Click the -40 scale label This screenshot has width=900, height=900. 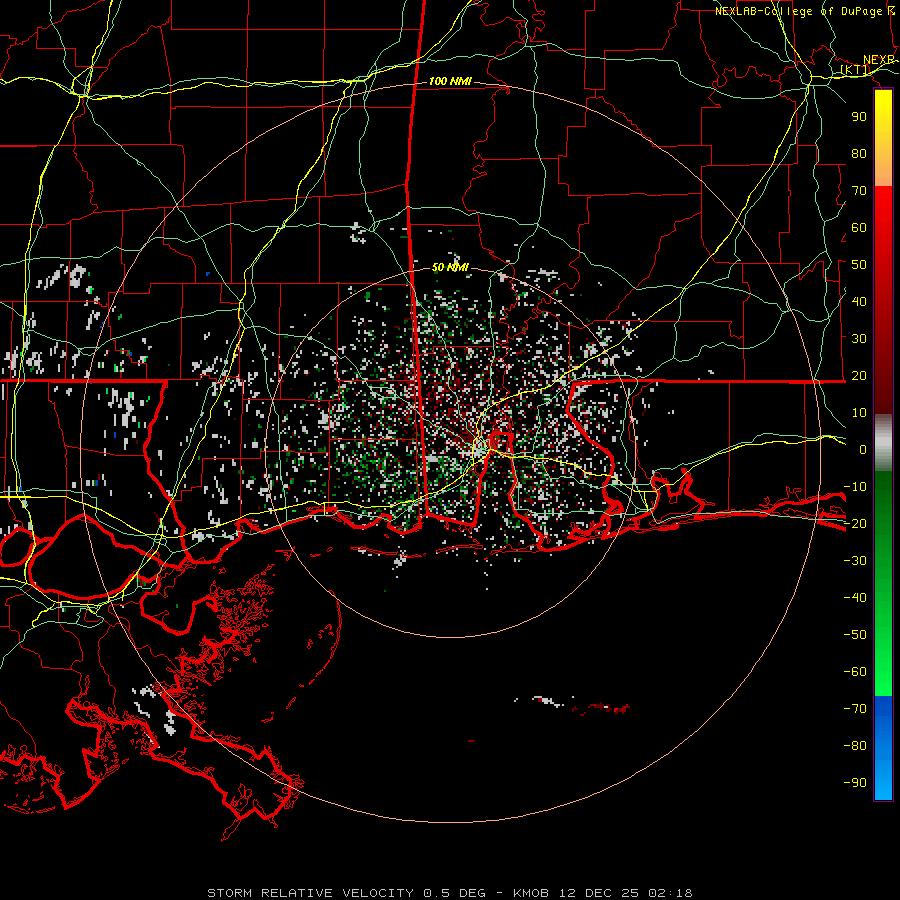pyautogui.click(x=855, y=598)
